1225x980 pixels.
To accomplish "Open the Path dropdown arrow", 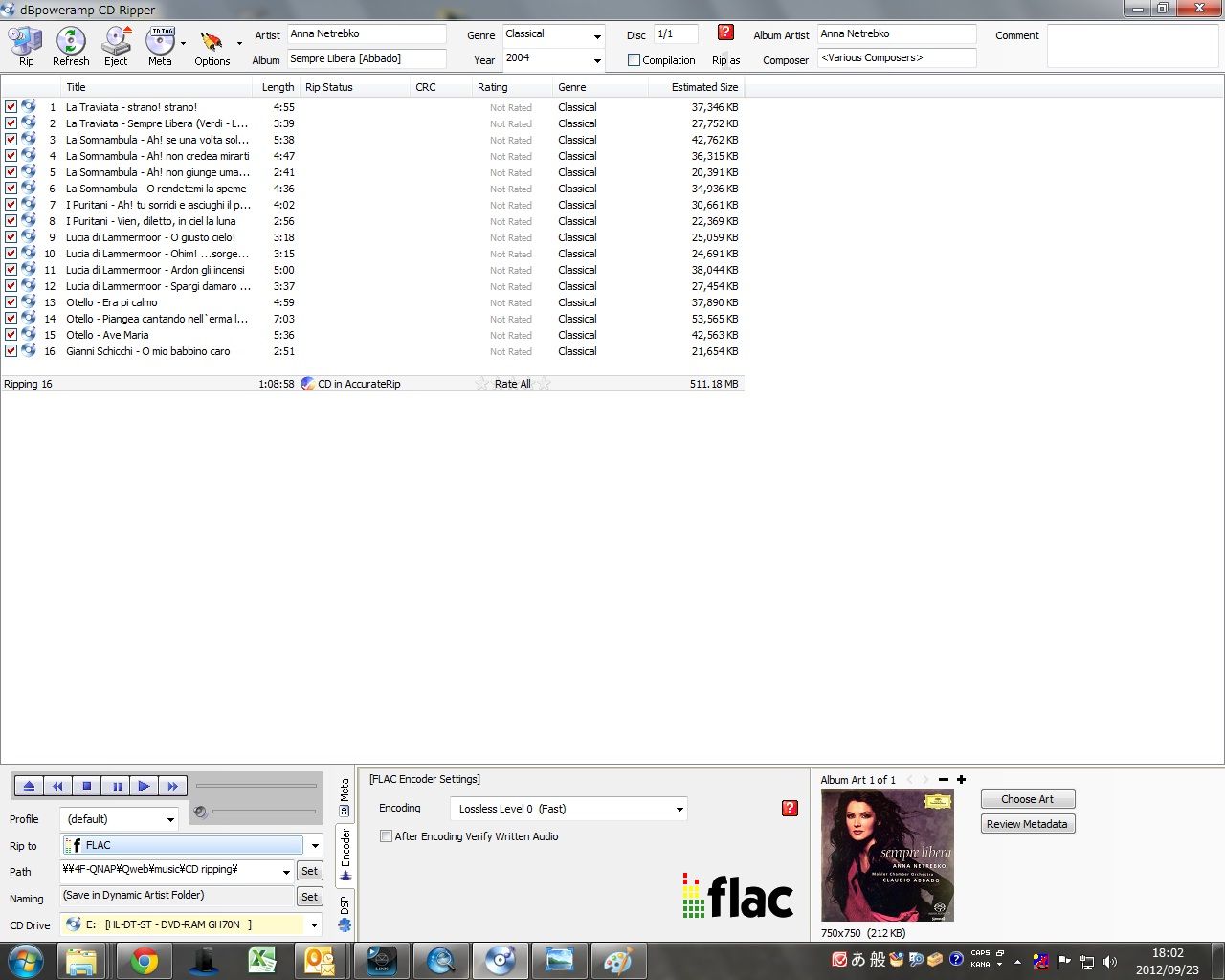I will tap(286, 871).
